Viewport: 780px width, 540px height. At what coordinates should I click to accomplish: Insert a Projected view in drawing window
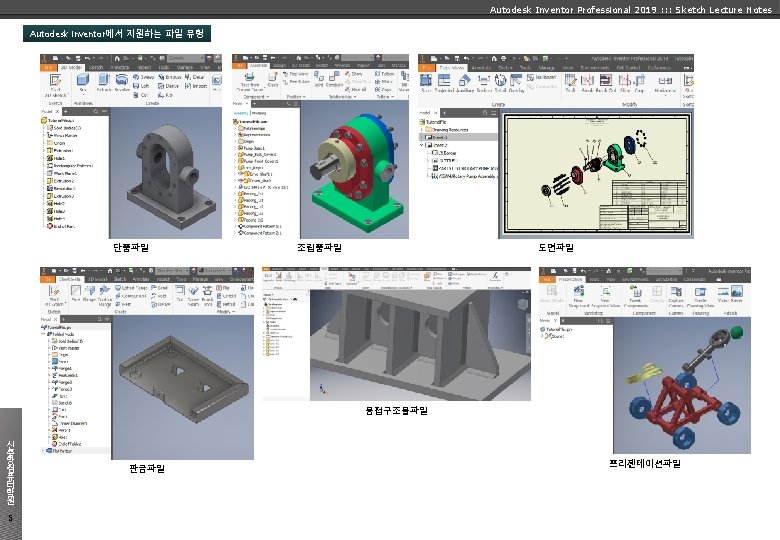pyautogui.click(x=444, y=83)
